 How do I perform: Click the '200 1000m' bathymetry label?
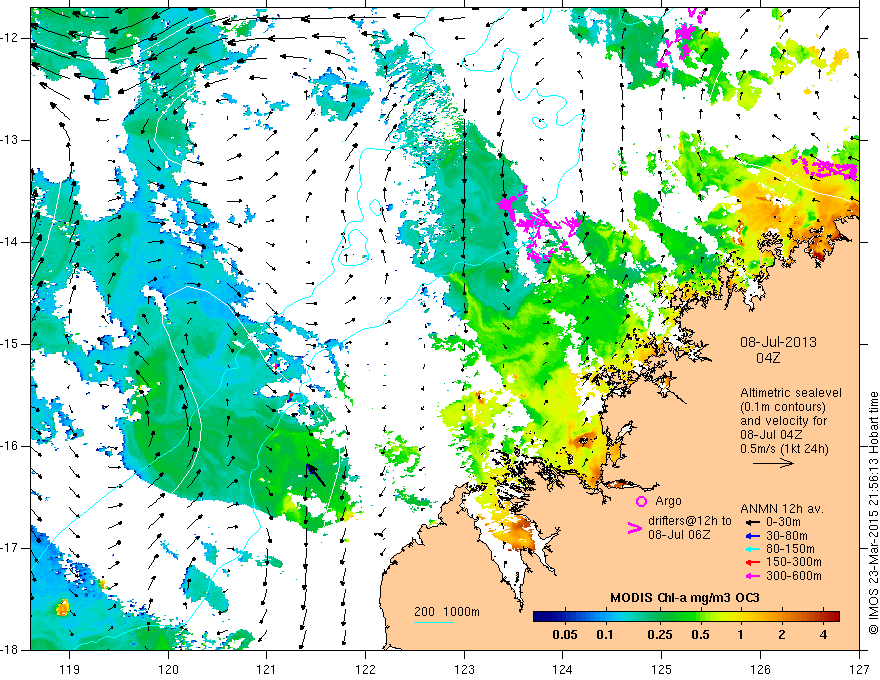coord(447,612)
